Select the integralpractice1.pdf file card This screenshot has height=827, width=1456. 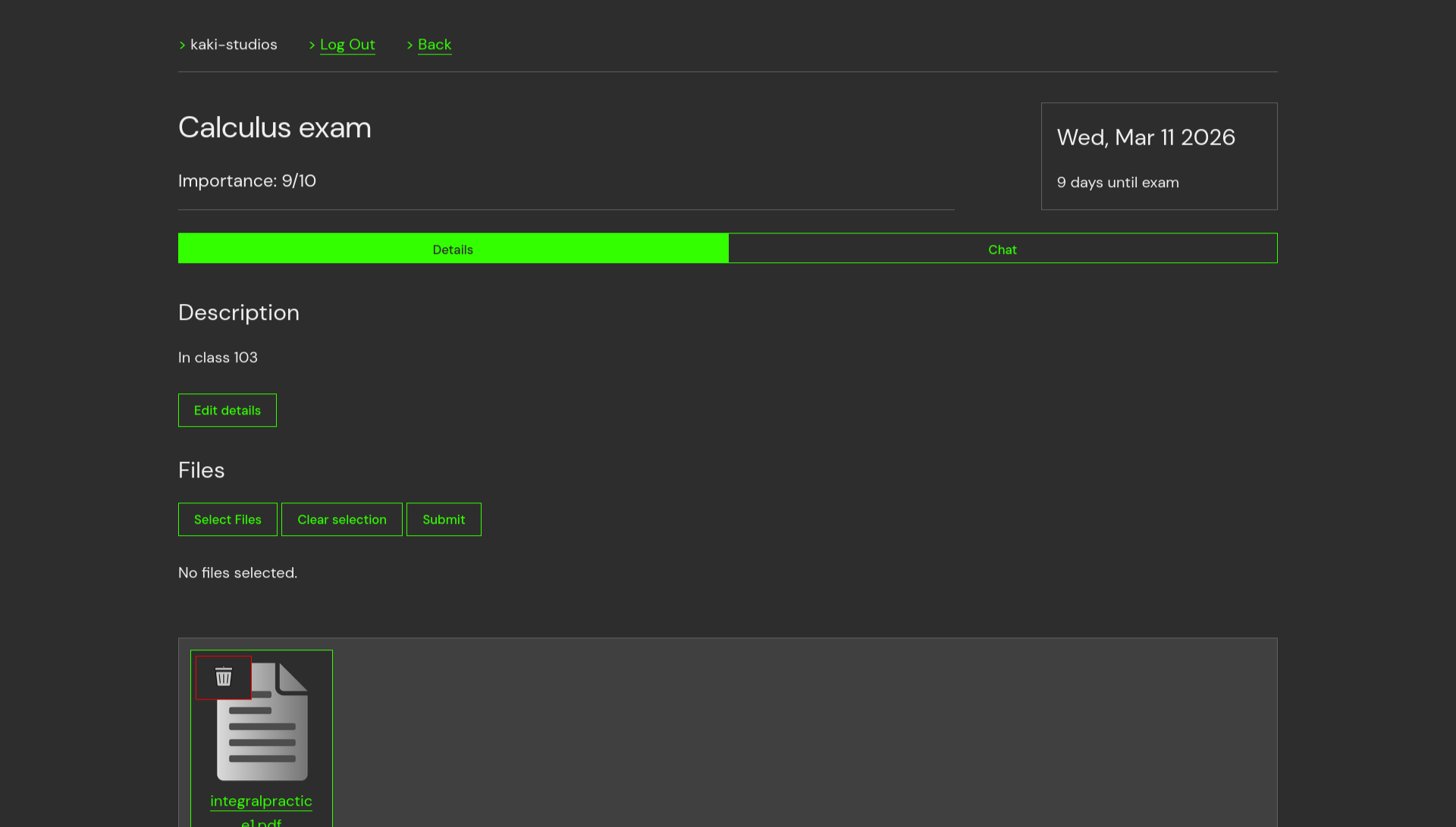click(261, 737)
